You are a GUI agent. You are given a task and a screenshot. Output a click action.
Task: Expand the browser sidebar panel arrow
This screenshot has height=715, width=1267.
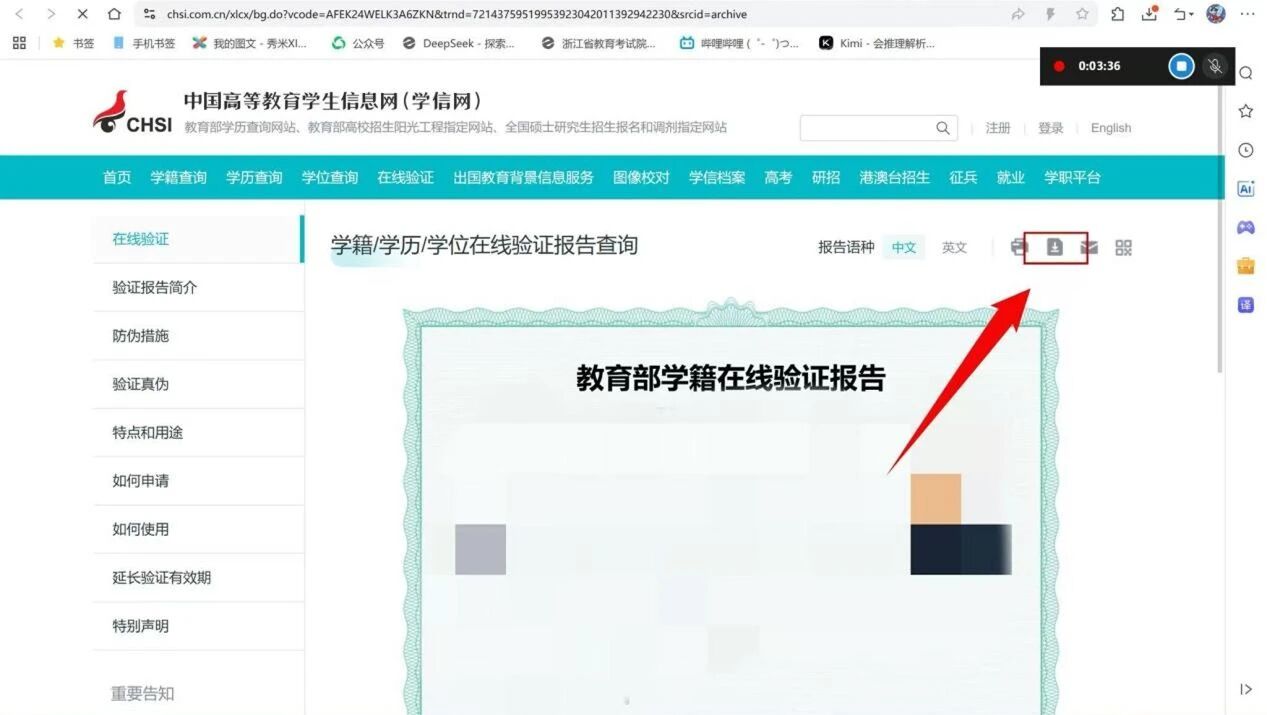coord(1245,689)
